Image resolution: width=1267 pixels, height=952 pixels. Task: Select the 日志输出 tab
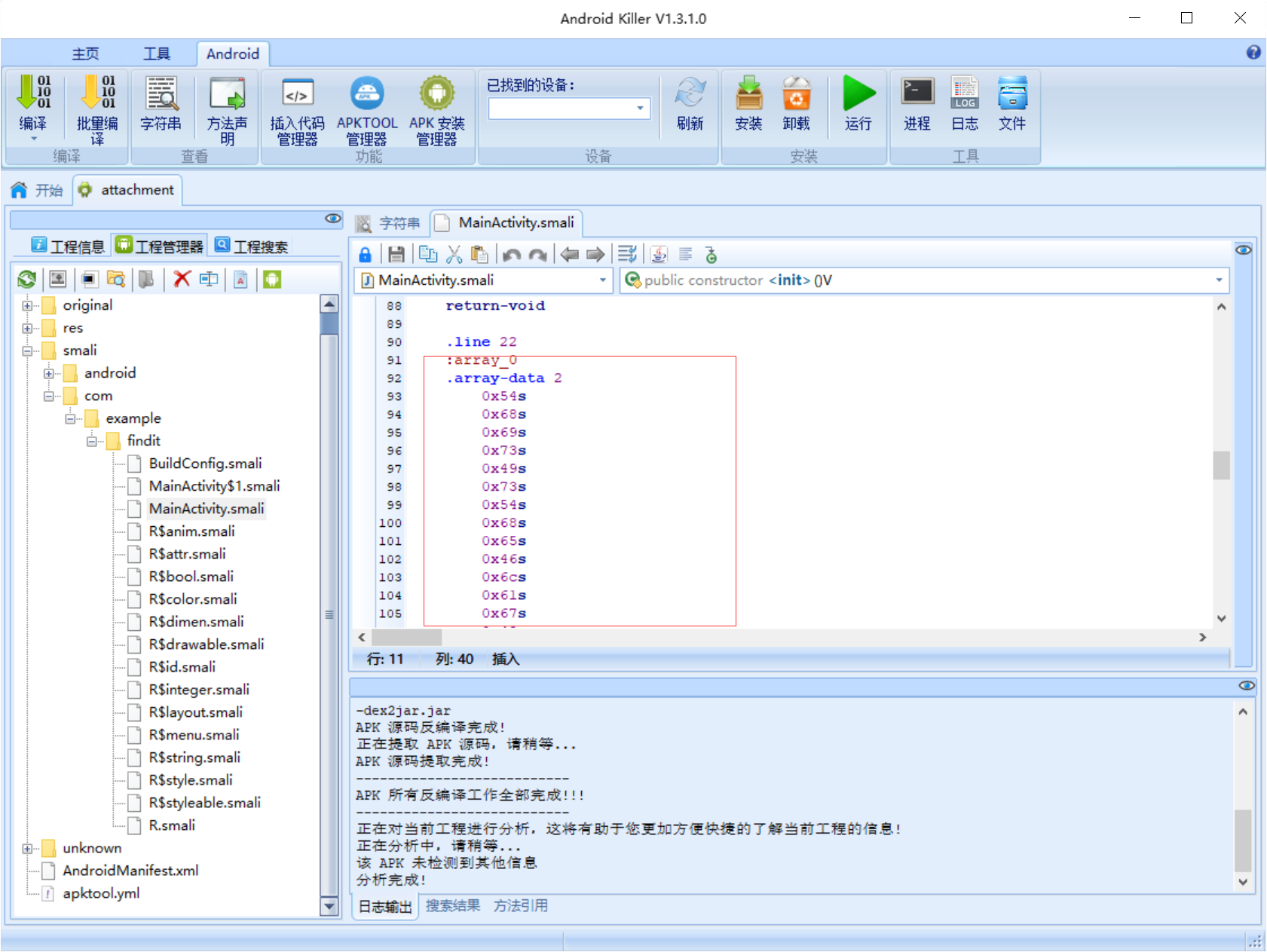[385, 906]
